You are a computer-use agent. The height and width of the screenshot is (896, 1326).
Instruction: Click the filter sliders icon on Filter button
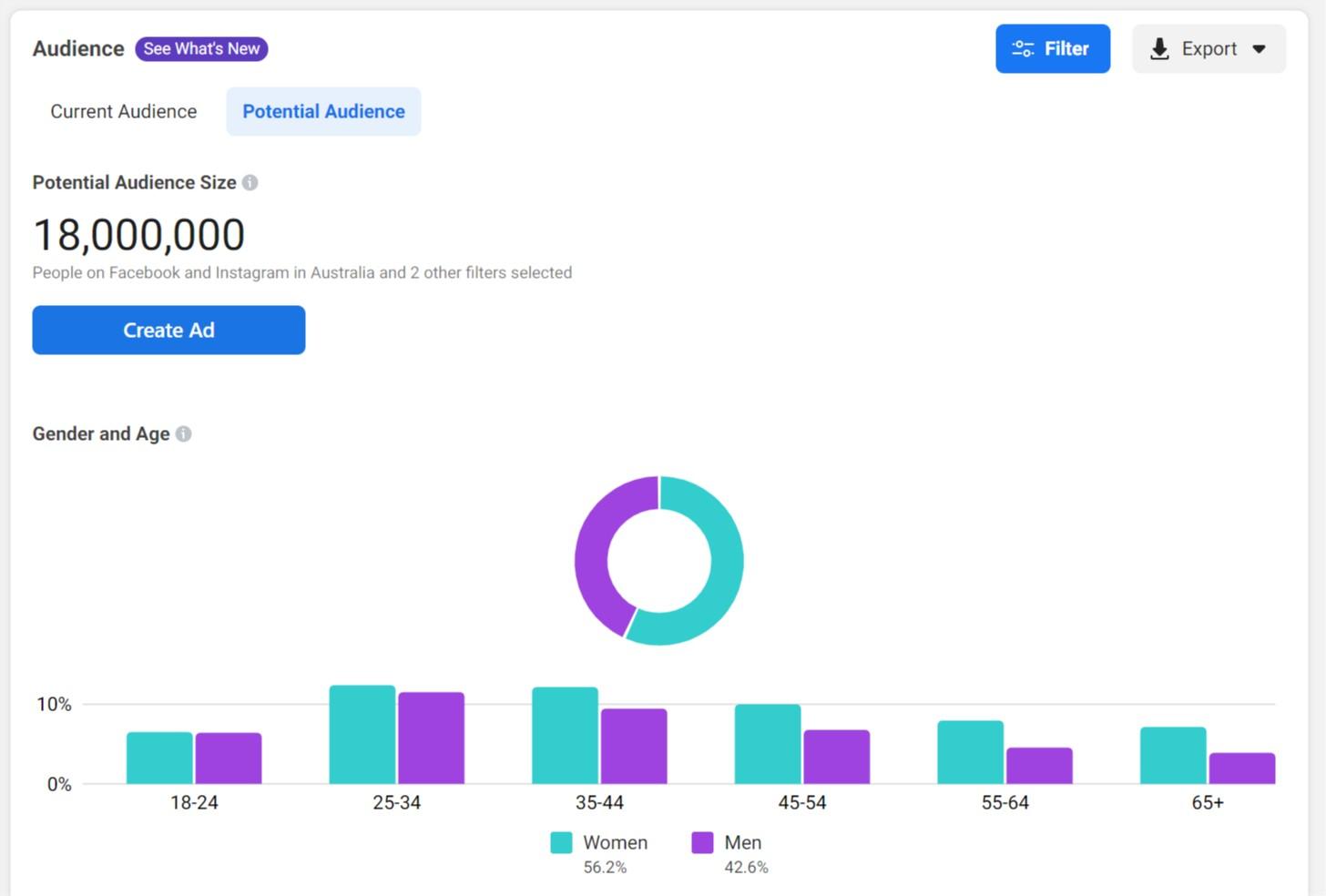point(1024,48)
